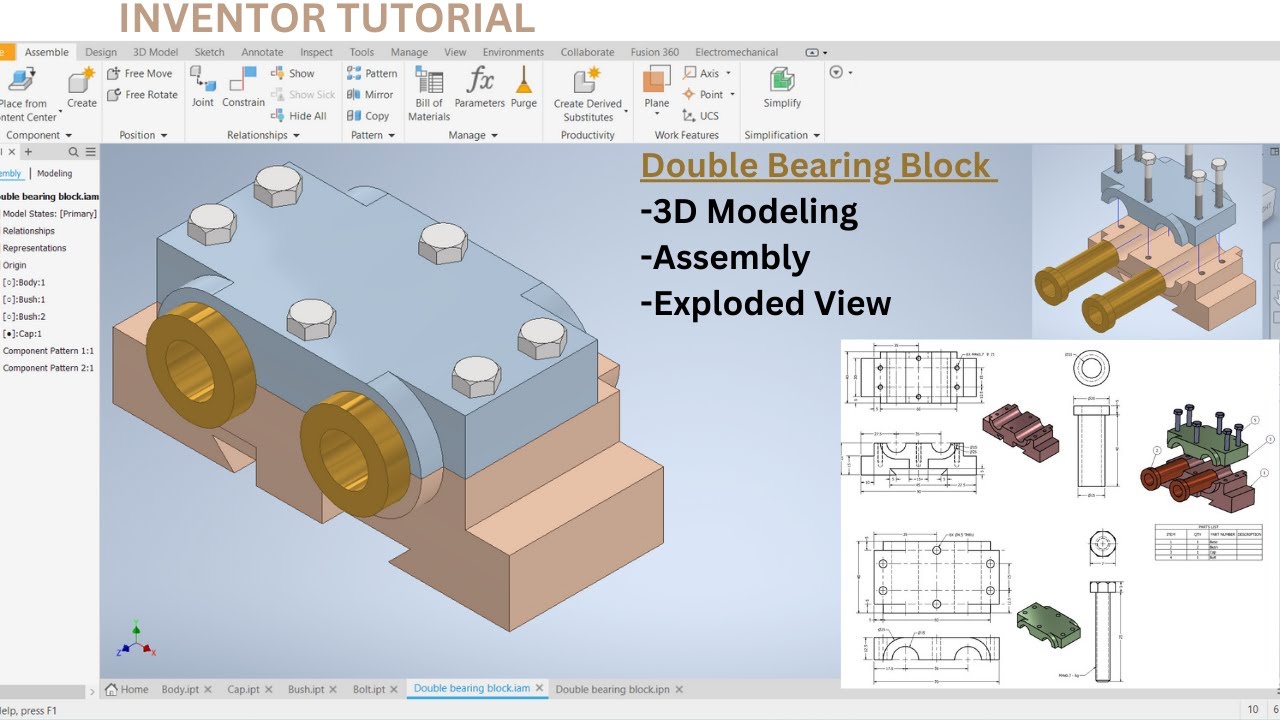Select the Origin folder in browser
Screen dimensions: 1280x720
(14, 265)
